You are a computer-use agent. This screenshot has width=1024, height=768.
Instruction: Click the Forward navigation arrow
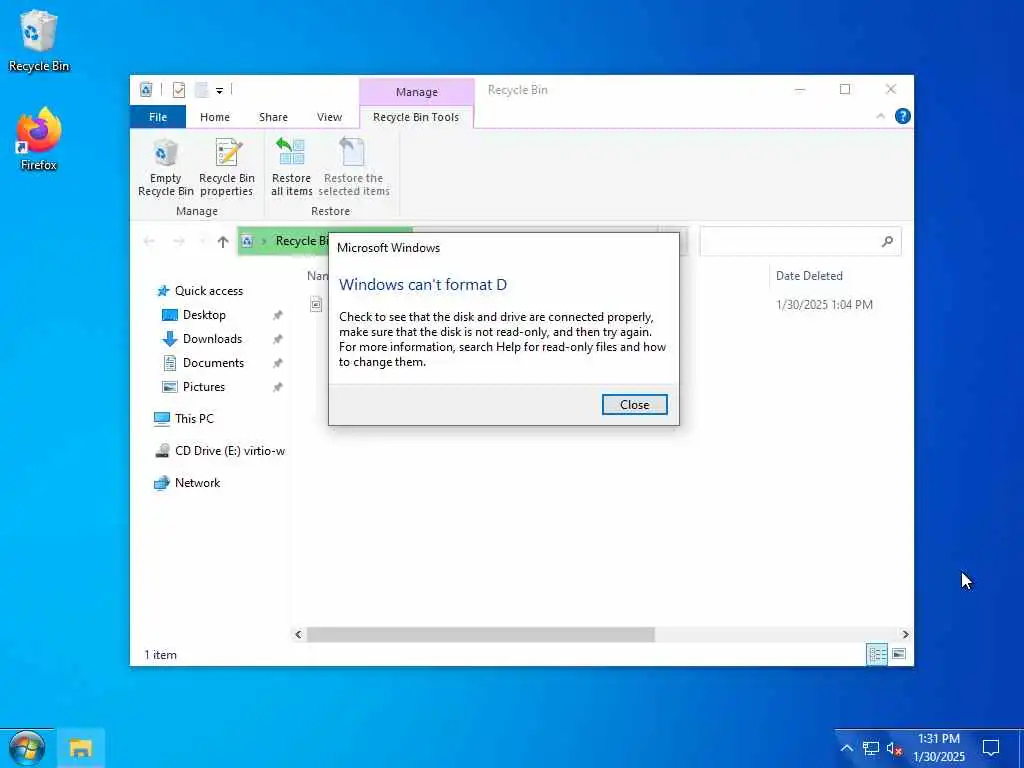pos(178,242)
